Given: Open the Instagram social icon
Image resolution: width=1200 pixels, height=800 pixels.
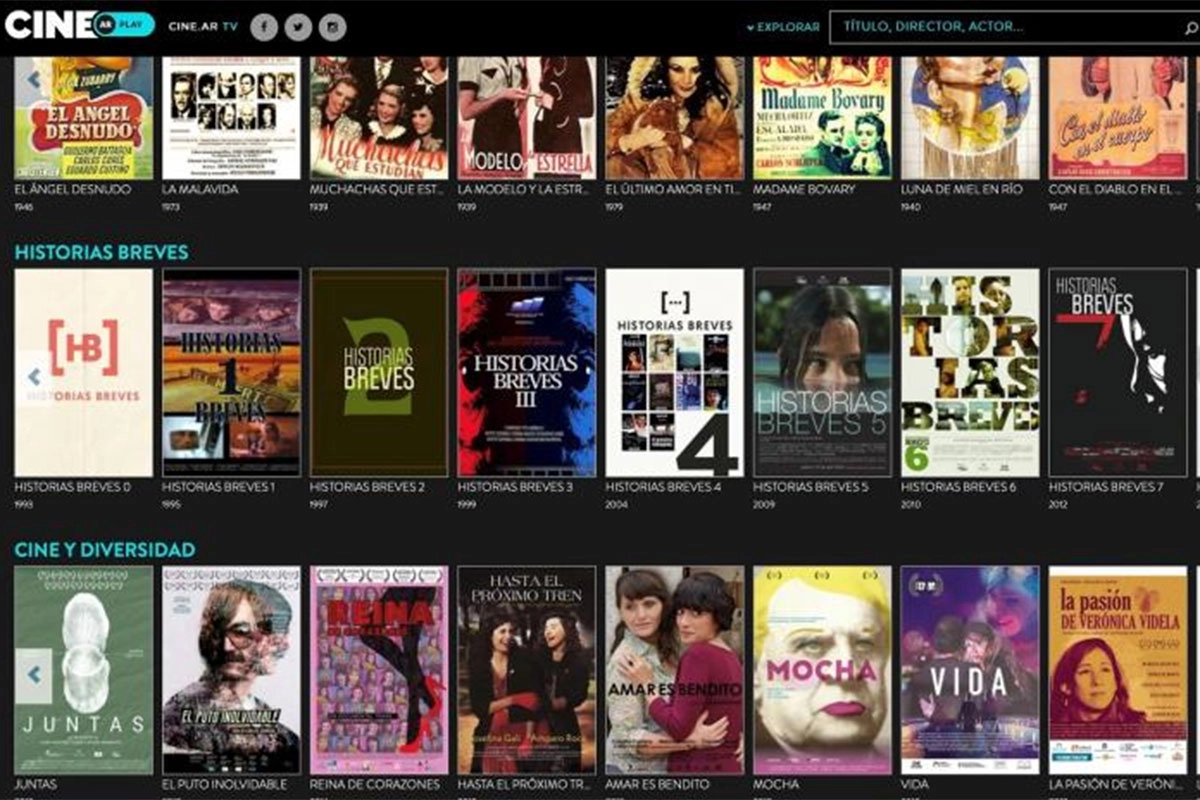Looking at the screenshot, I should pyautogui.click(x=332, y=27).
